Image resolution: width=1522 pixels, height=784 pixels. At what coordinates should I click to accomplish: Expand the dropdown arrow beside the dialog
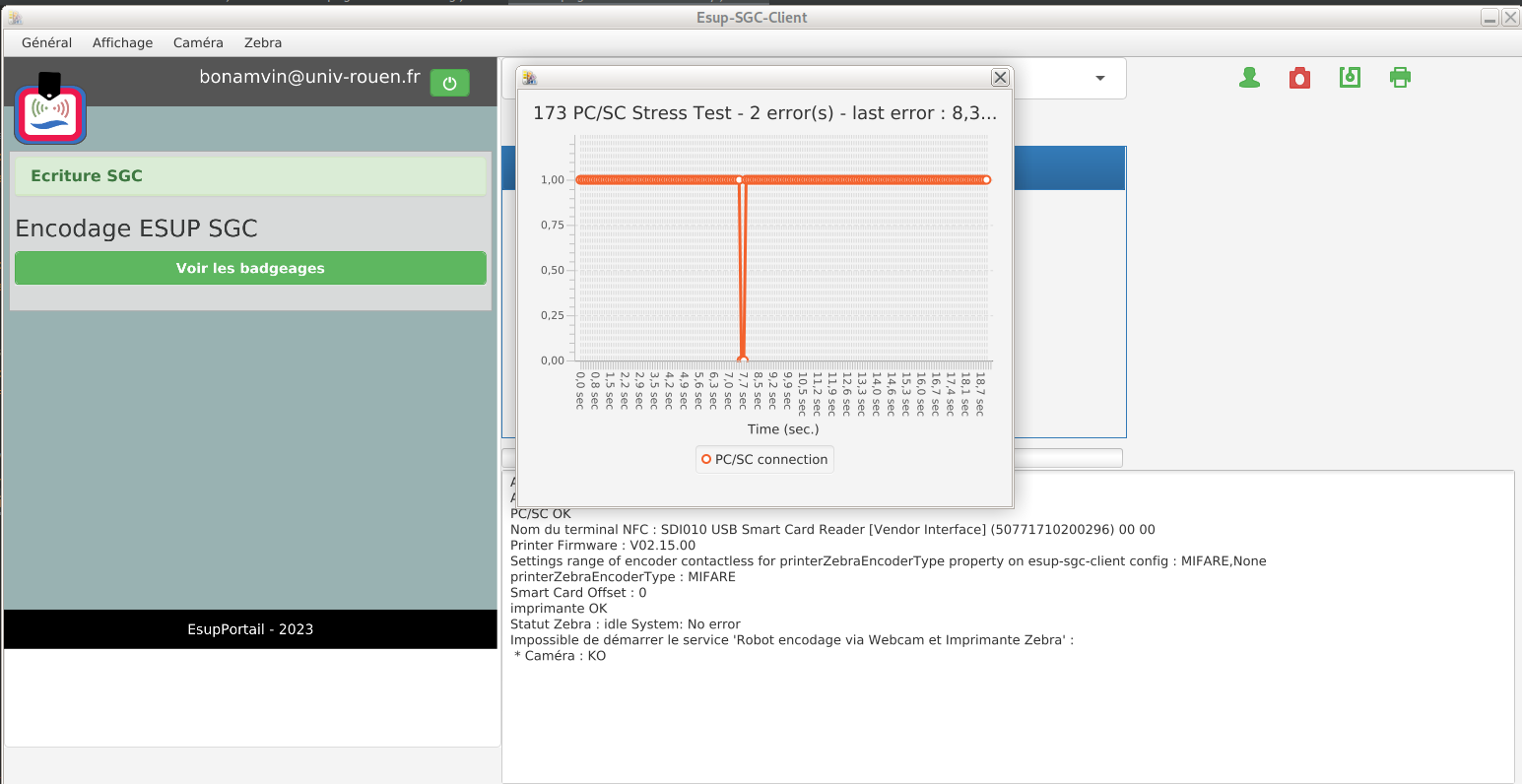(1099, 79)
